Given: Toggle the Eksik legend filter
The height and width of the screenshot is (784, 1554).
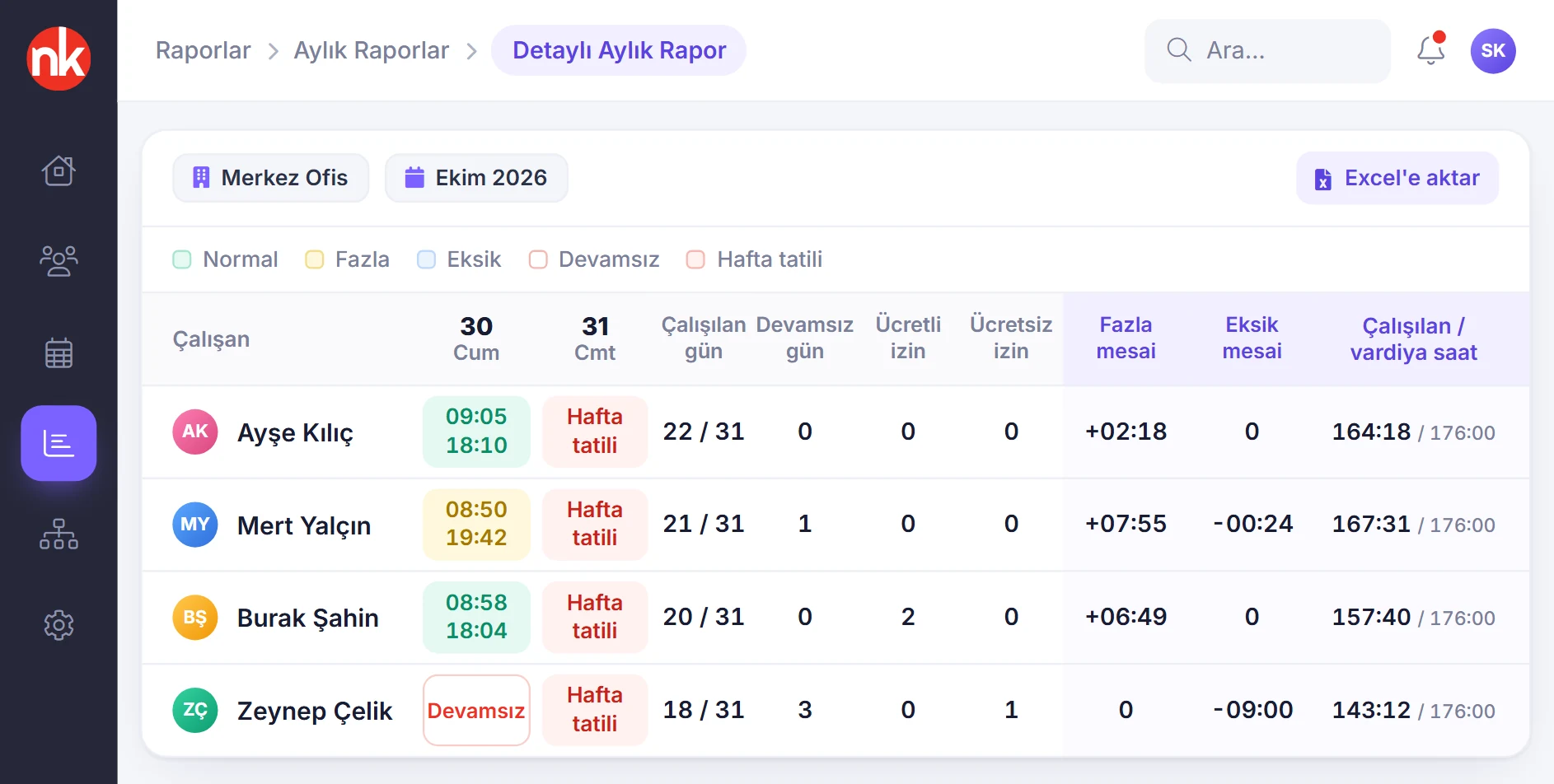Looking at the screenshot, I should click(x=459, y=259).
